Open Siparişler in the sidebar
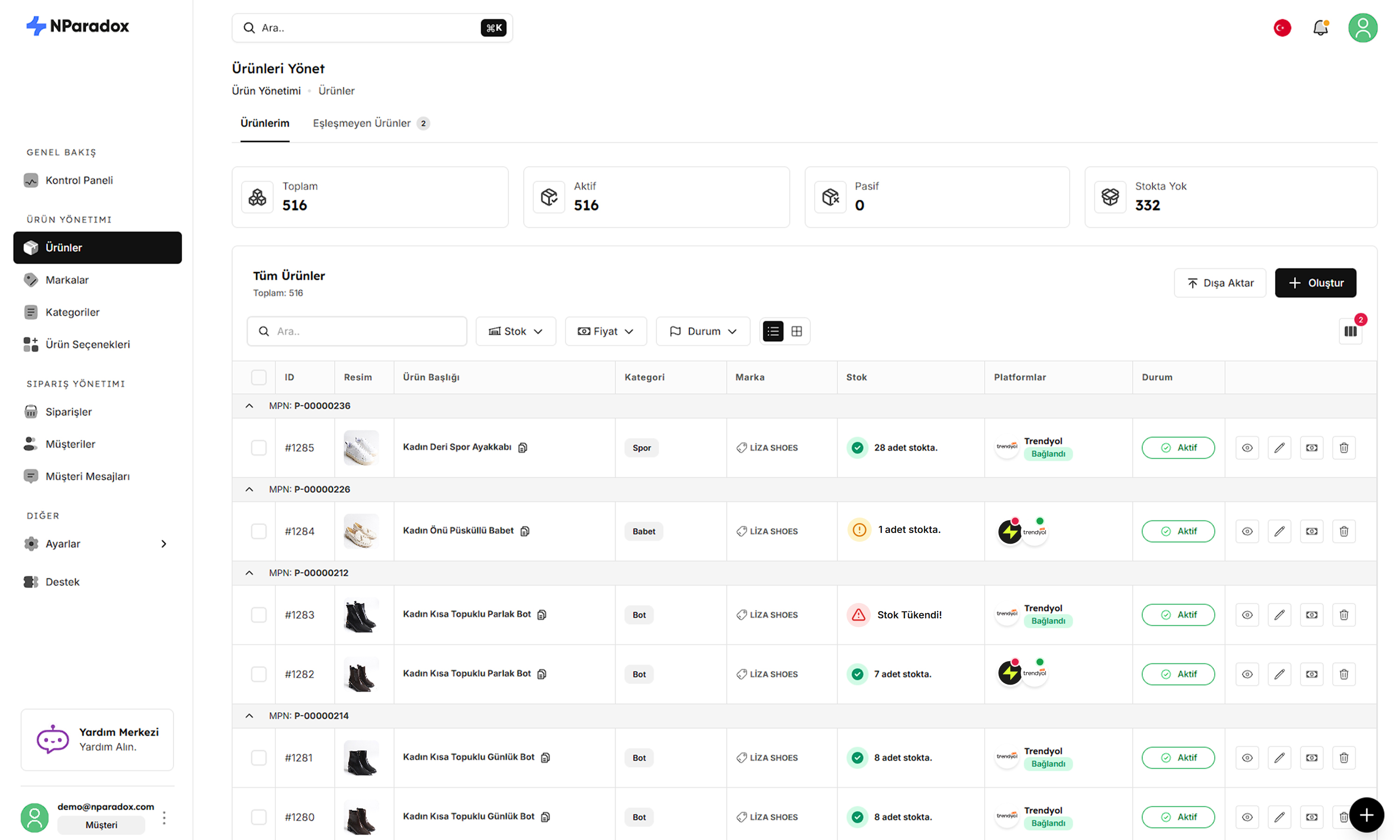Viewport: 1400px width, 840px height. (68, 412)
